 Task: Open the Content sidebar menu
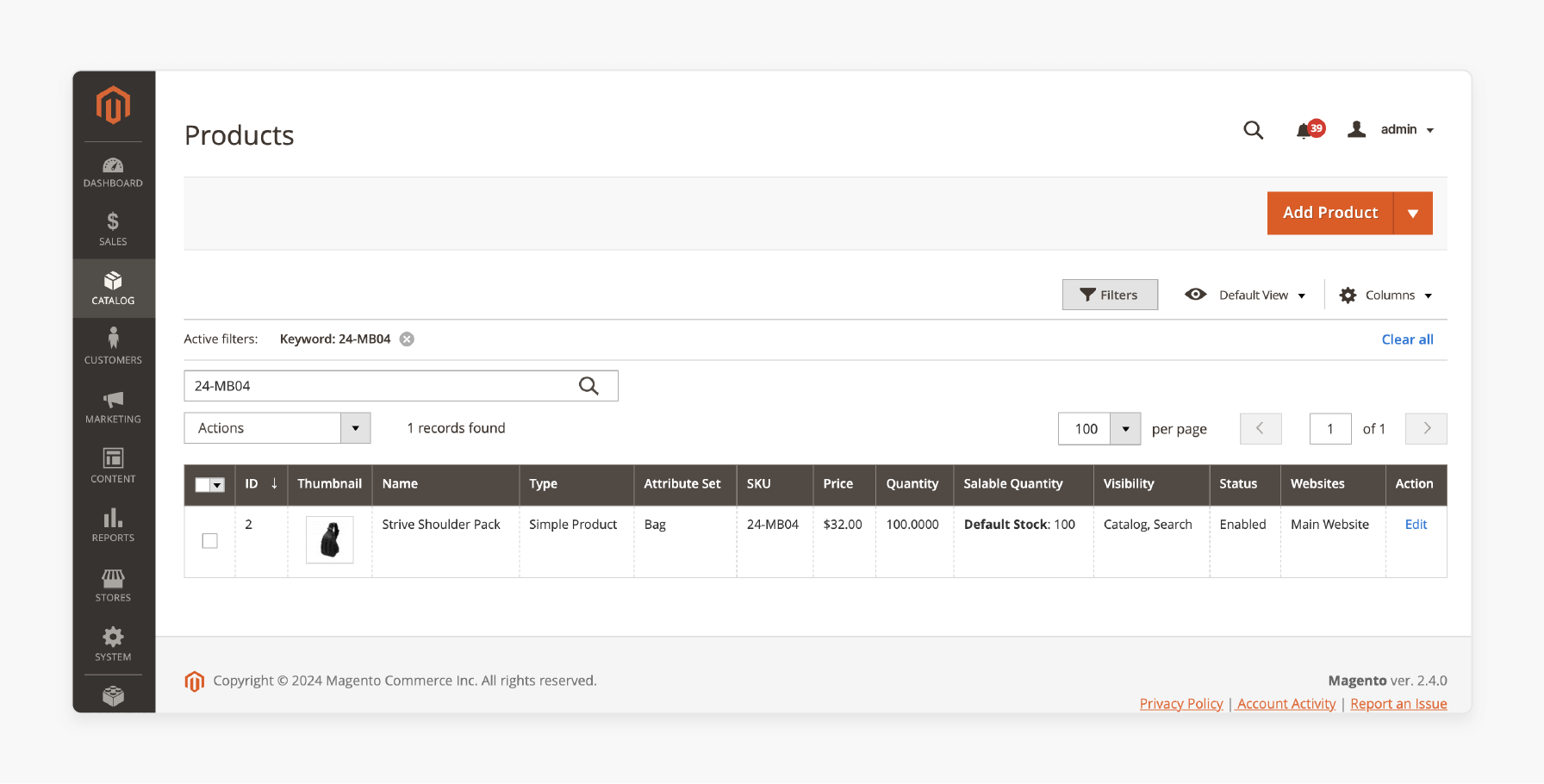click(x=113, y=465)
